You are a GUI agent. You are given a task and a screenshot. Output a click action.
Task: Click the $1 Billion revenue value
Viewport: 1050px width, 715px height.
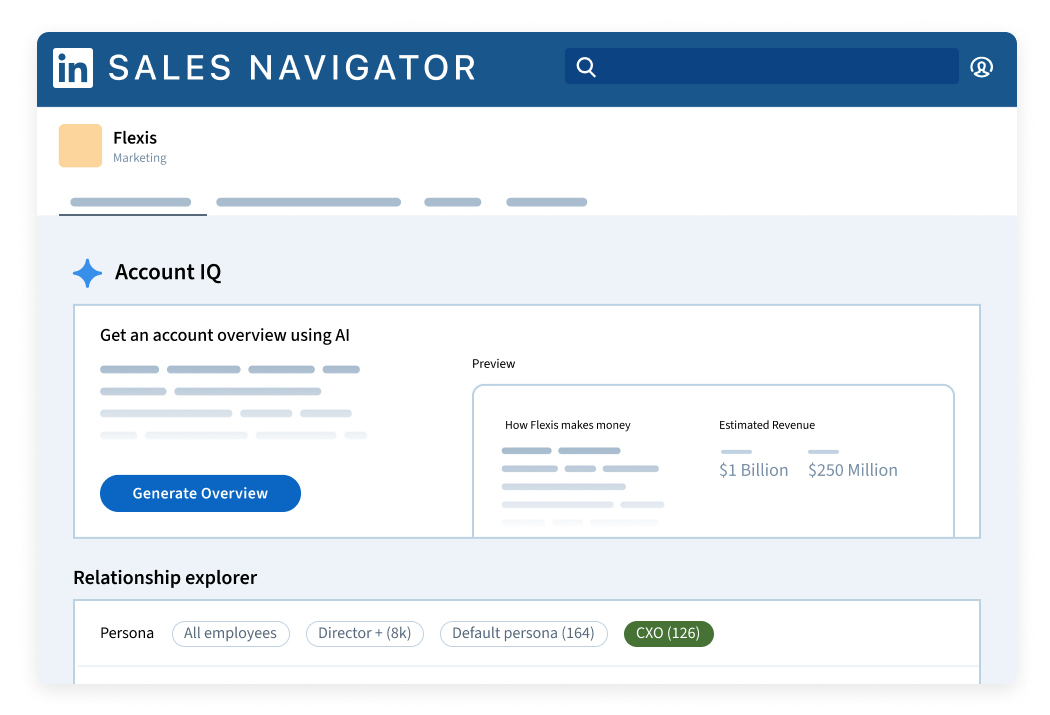tap(753, 471)
